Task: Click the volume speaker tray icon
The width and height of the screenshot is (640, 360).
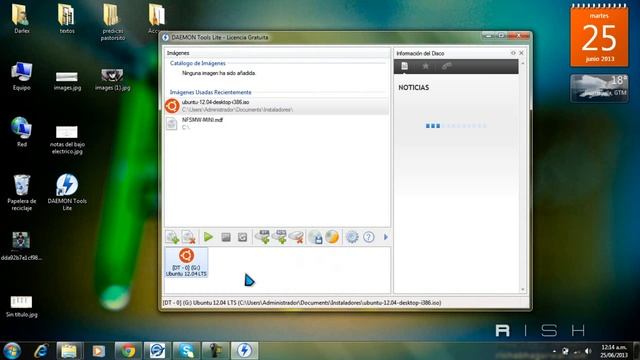Action: tap(588, 351)
